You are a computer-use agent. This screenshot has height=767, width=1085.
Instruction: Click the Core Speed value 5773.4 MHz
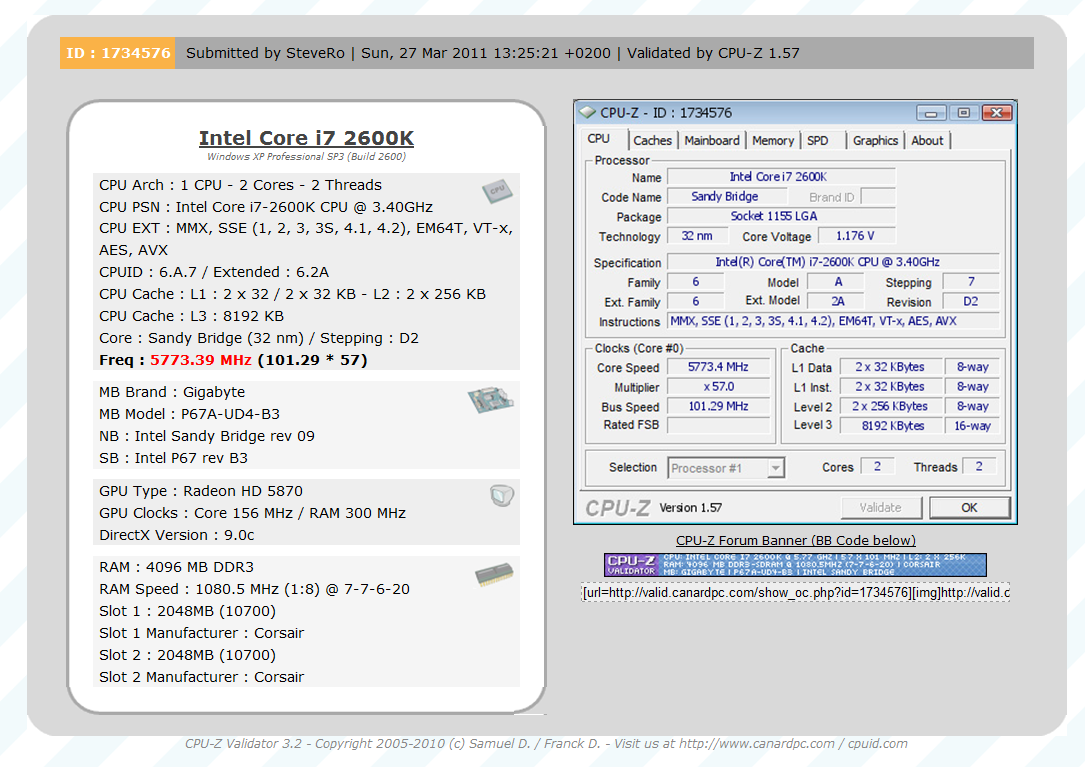[x=718, y=367]
